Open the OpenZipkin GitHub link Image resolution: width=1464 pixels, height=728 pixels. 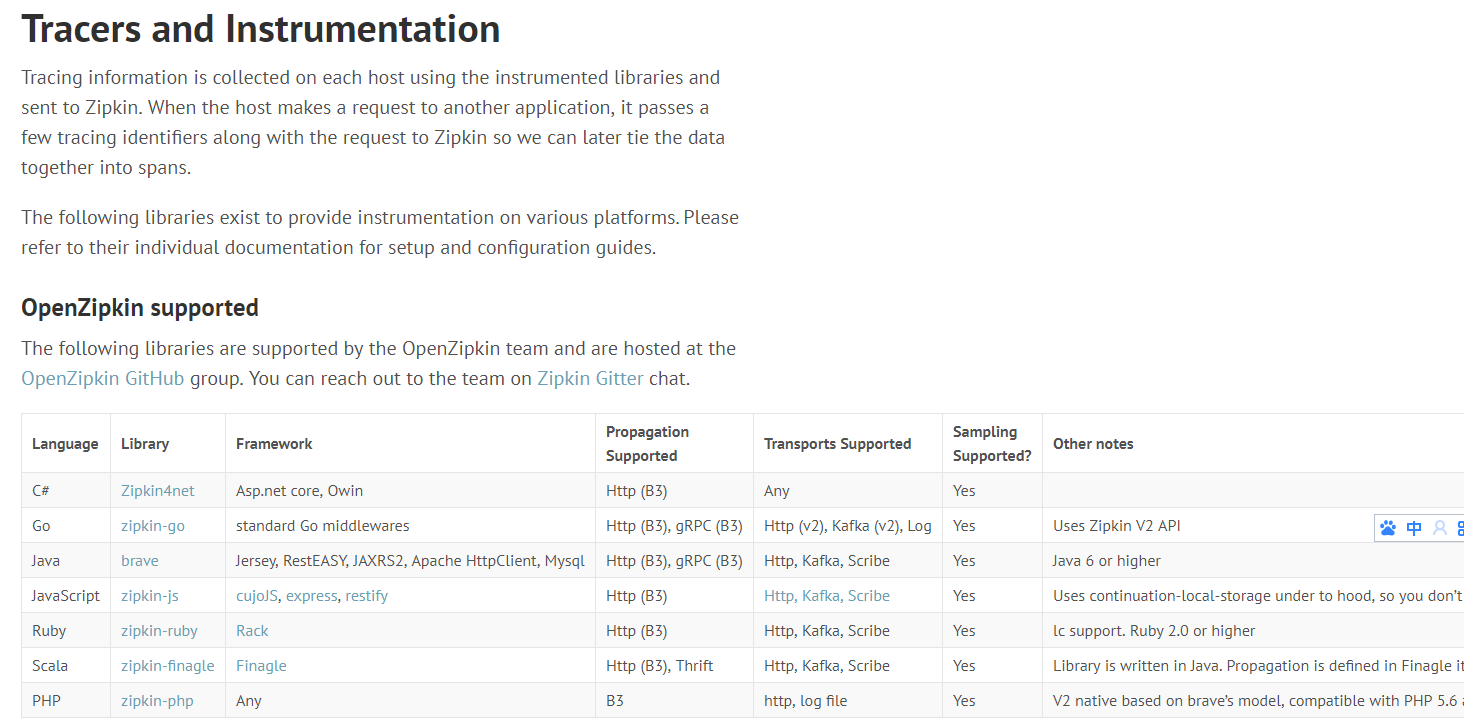click(x=103, y=379)
